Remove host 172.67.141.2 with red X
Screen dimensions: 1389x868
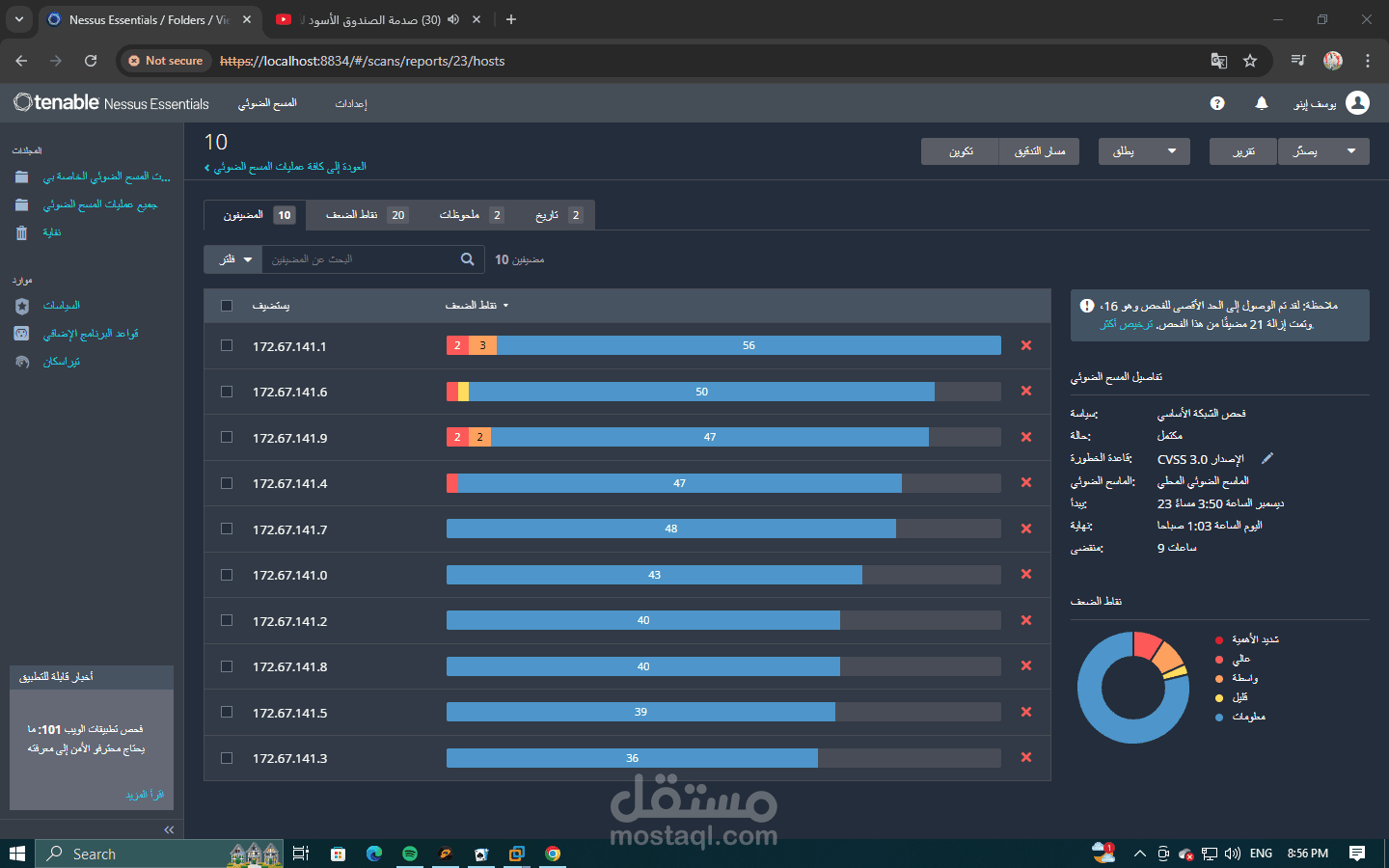(x=1026, y=620)
